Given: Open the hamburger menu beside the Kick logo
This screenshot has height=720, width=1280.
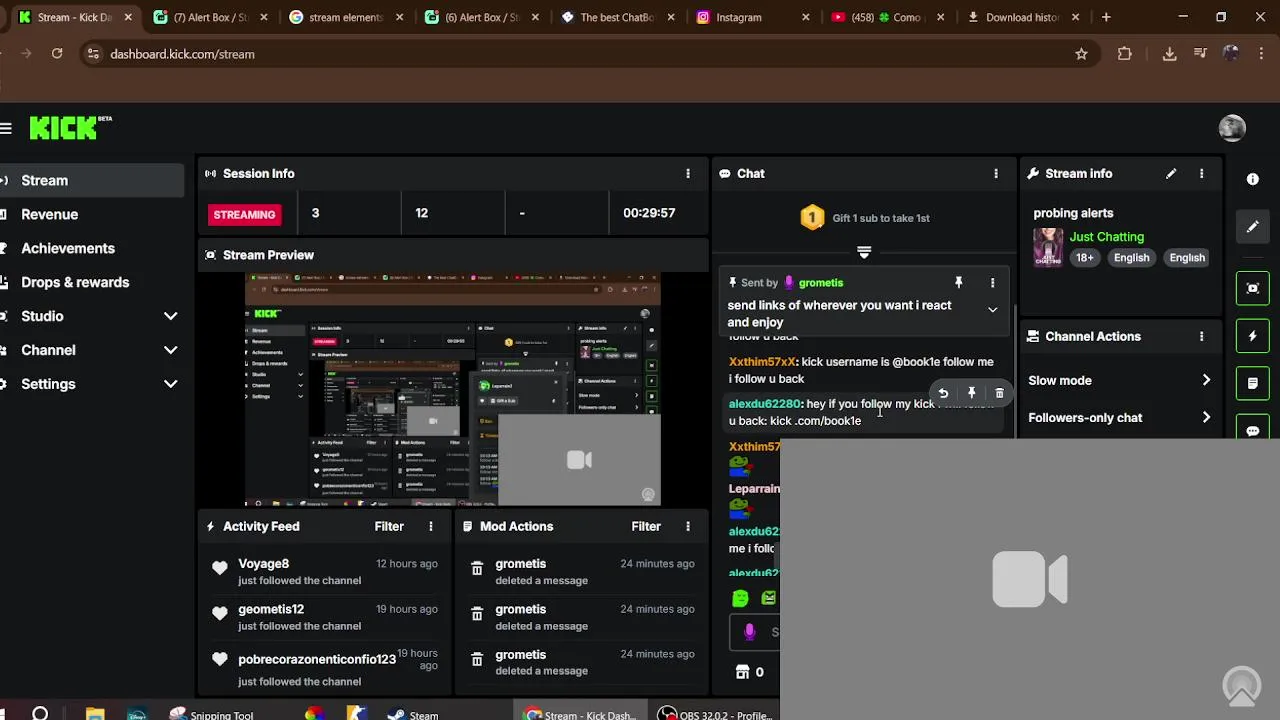Looking at the screenshot, I should 6,128.
